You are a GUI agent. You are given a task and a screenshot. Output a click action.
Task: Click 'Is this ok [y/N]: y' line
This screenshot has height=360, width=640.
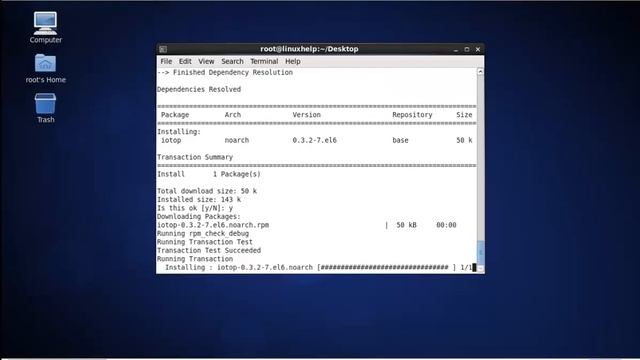[x=195, y=208]
